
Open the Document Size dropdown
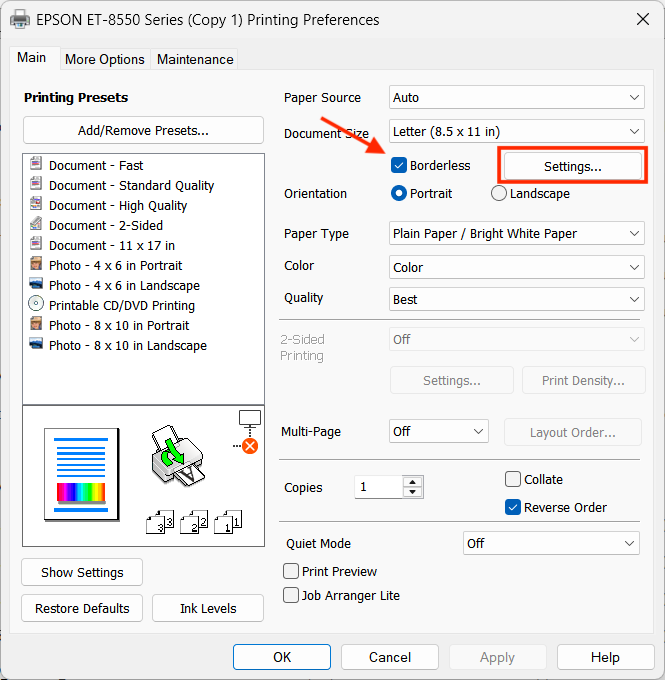coord(516,131)
